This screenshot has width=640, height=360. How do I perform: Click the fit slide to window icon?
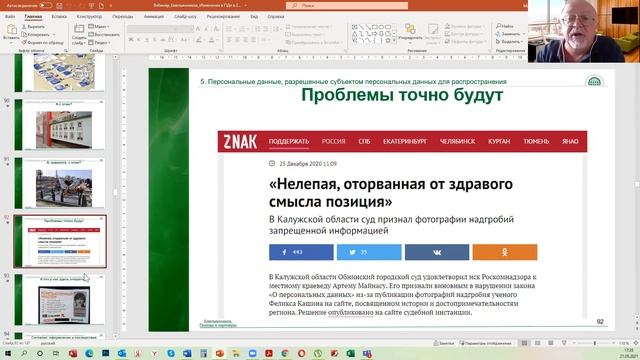635,343
